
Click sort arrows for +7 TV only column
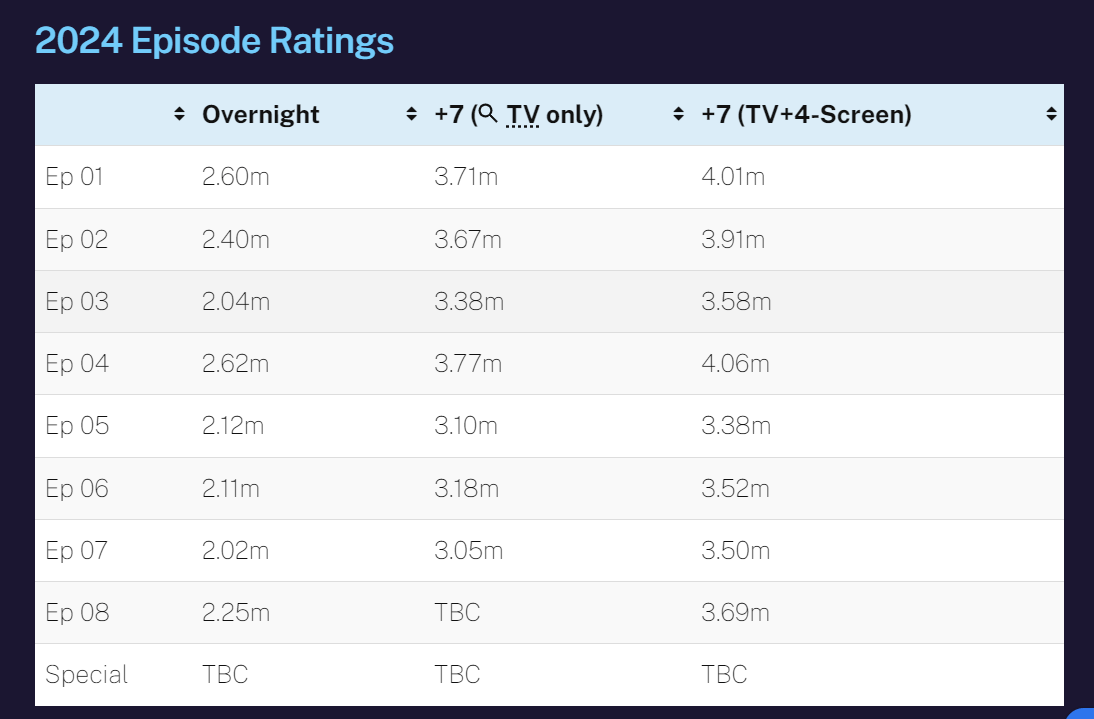click(x=678, y=115)
